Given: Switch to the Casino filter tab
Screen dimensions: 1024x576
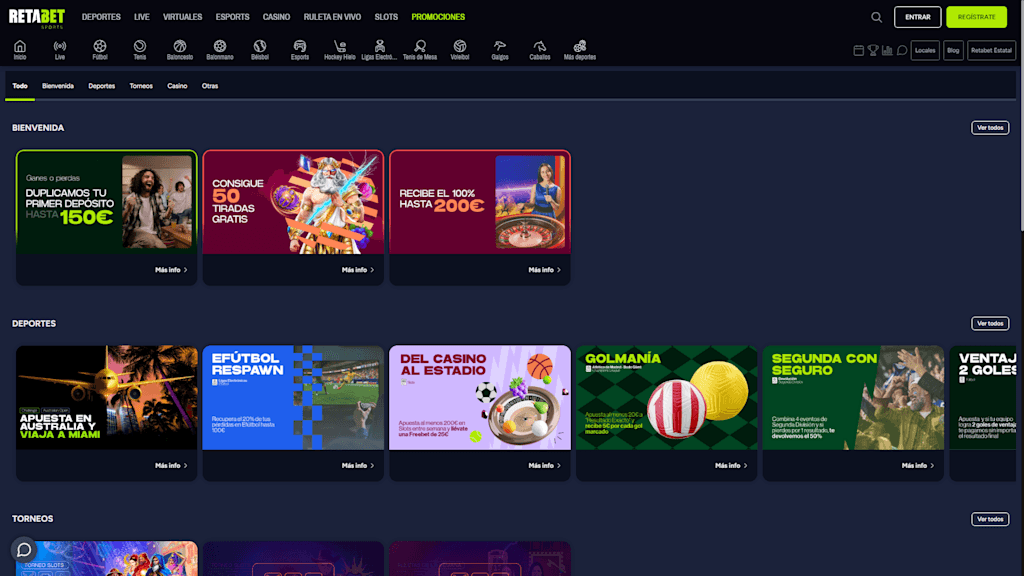Looking at the screenshot, I should (x=178, y=86).
